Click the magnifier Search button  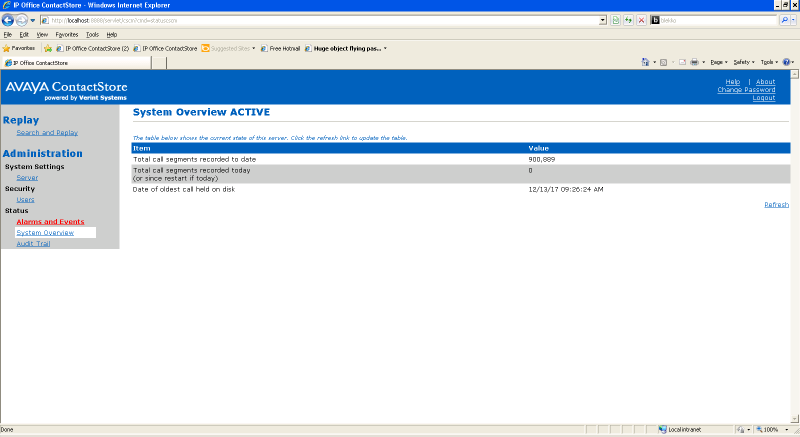784,20
